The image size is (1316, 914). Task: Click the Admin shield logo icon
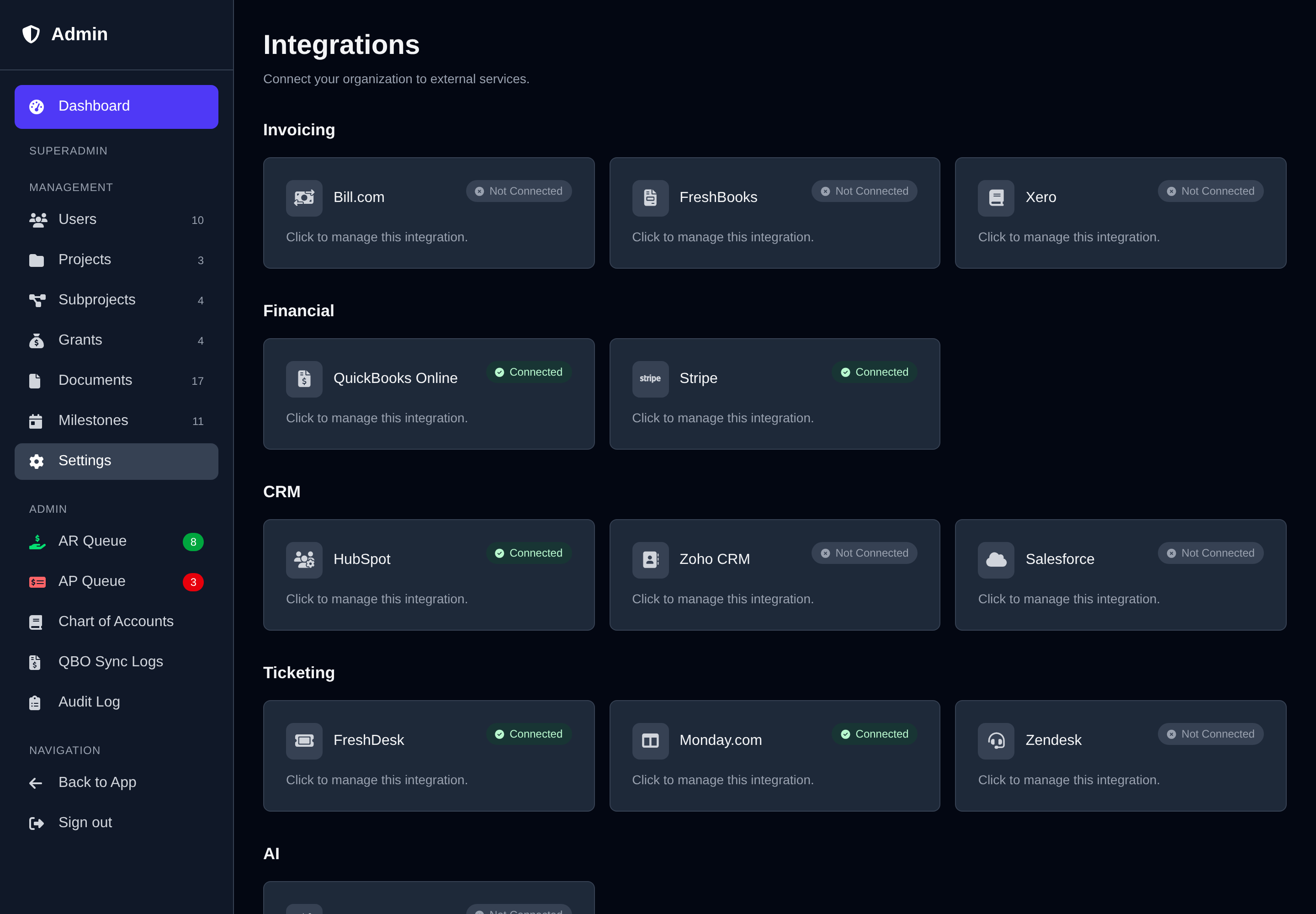coord(31,34)
